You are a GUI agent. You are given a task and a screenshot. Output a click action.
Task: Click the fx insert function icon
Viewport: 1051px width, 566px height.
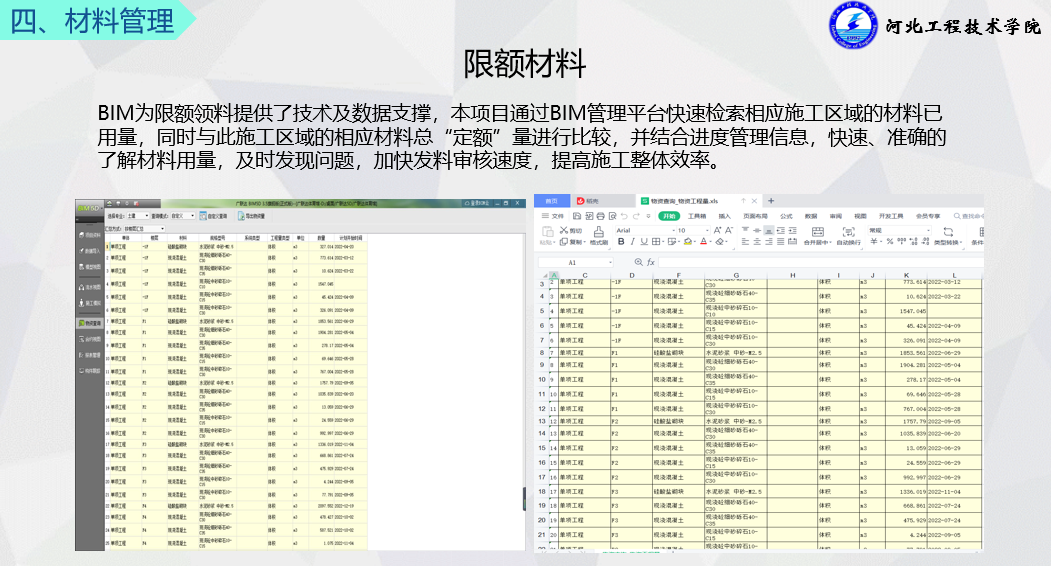click(651, 262)
